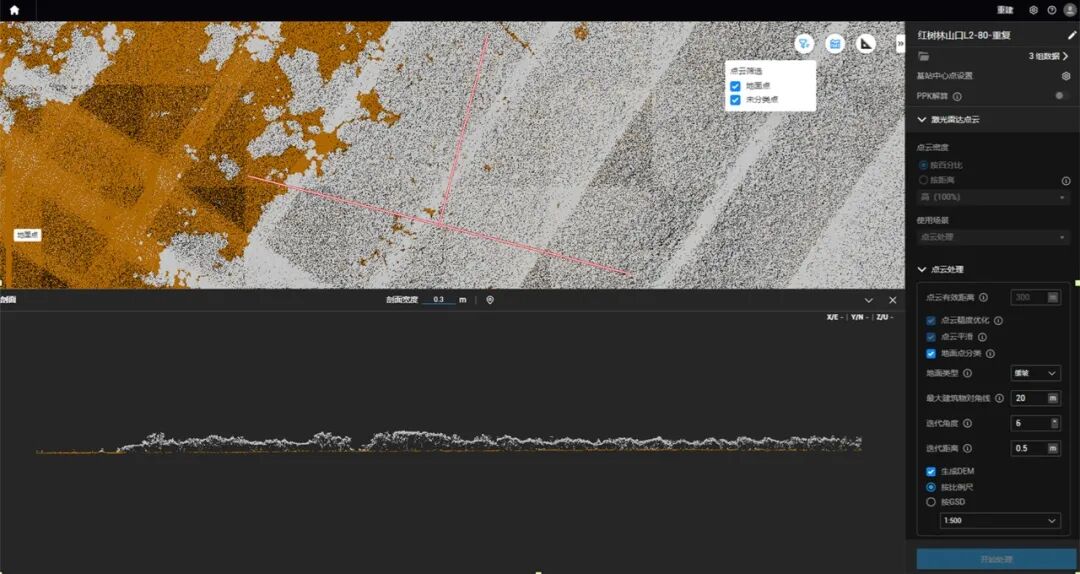Click the profile width 0.3 input field
The image size is (1080, 574).
(439, 300)
